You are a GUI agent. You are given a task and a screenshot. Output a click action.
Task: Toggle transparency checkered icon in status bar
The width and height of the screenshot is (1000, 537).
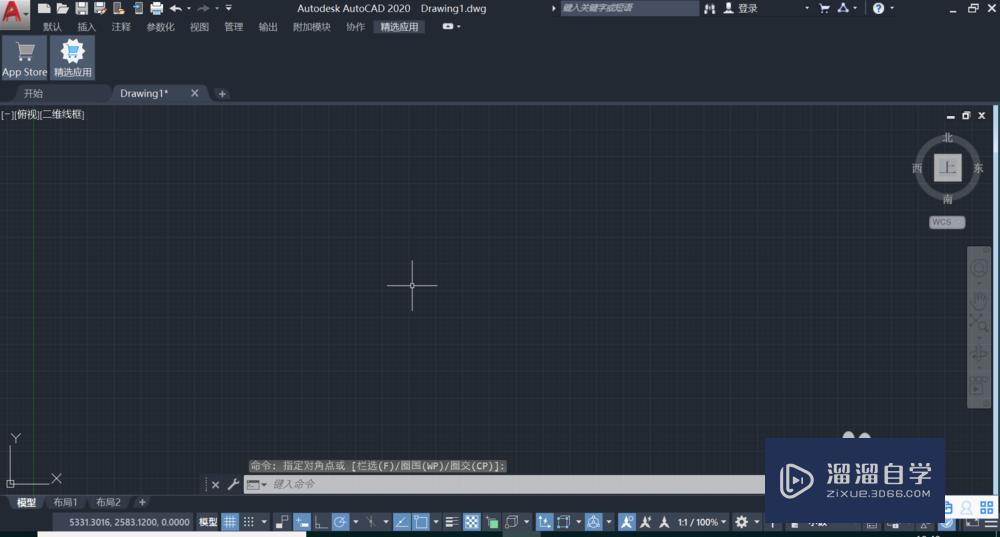click(471, 522)
